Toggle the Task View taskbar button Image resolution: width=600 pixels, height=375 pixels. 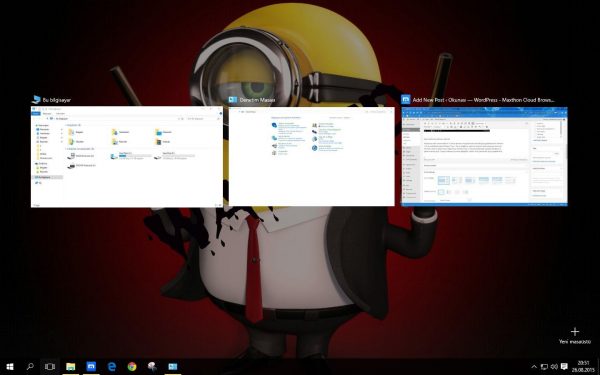click(50, 367)
